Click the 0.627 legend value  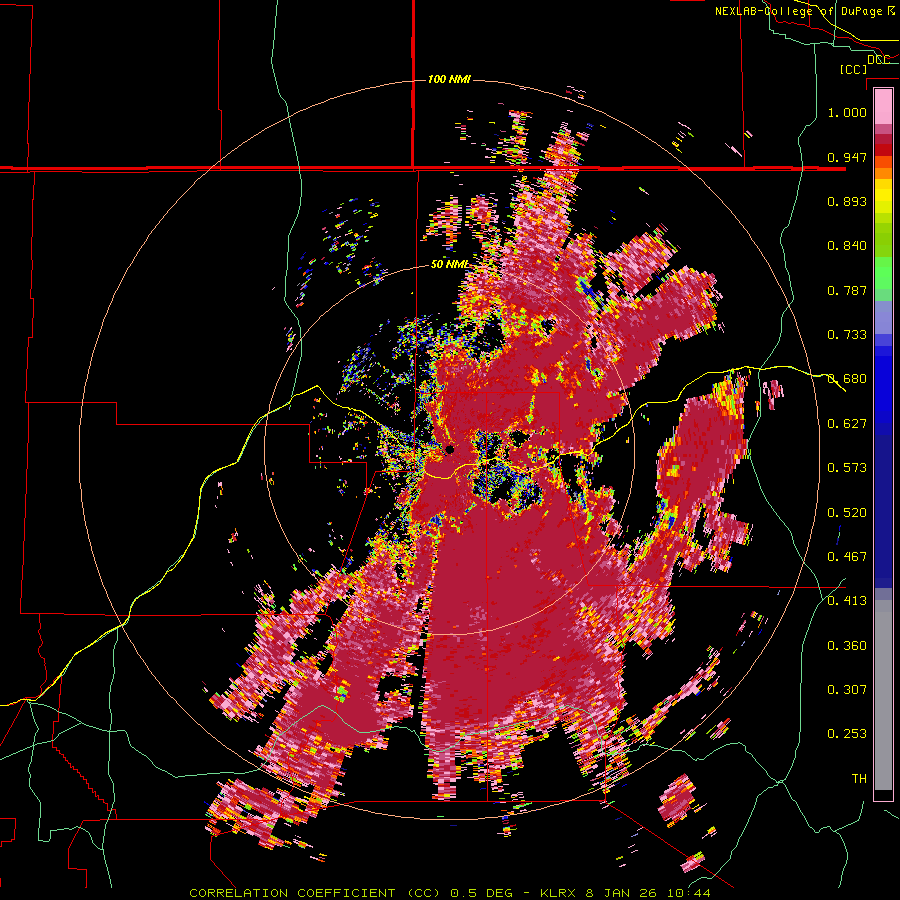pyautogui.click(x=847, y=424)
